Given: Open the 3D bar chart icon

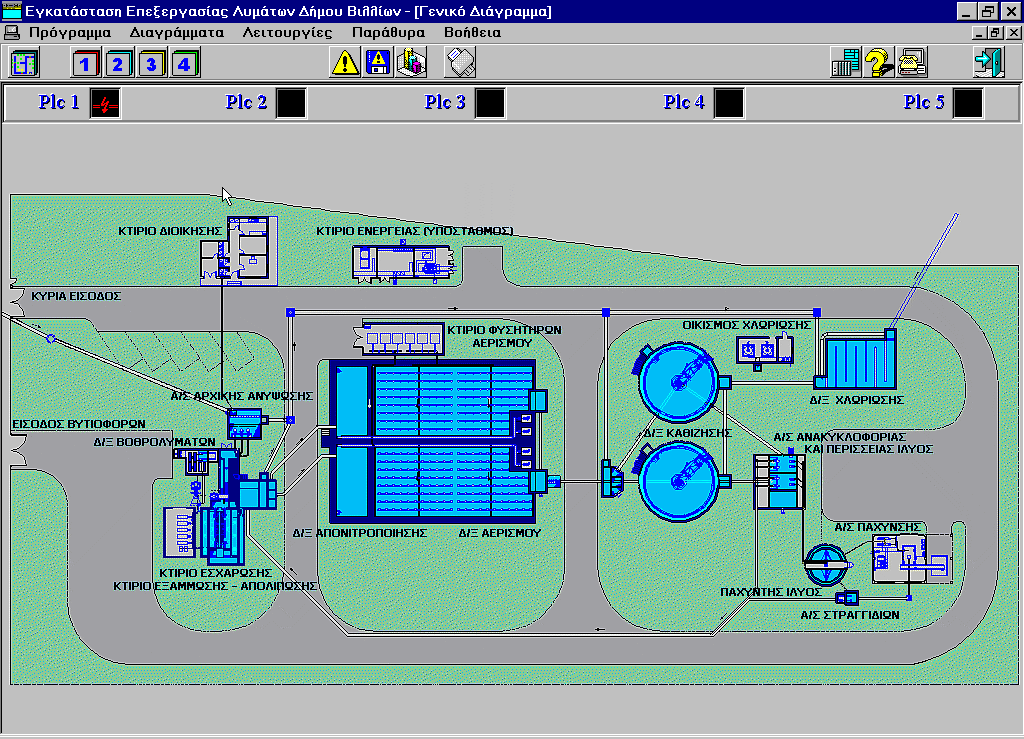Looking at the screenshot, I should point(411,63).
